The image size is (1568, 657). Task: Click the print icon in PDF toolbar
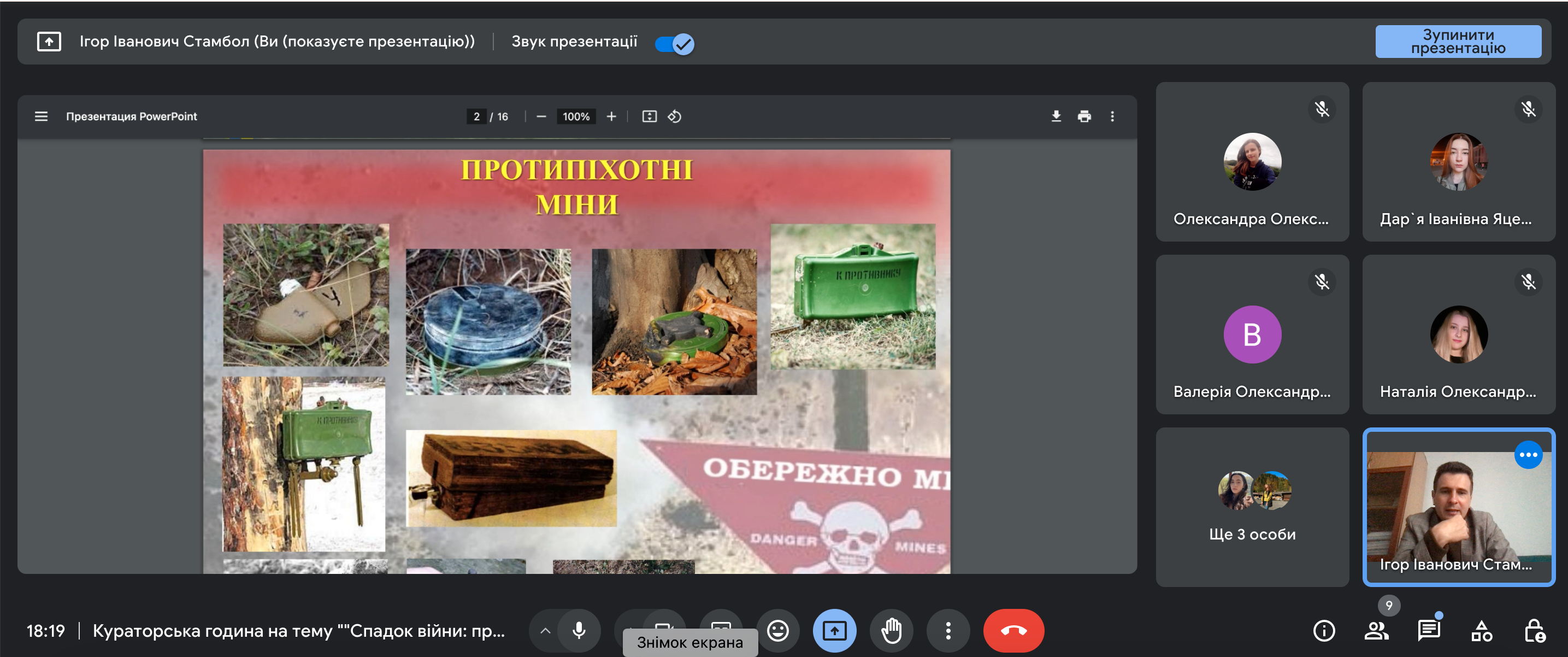coord(1084,116)
